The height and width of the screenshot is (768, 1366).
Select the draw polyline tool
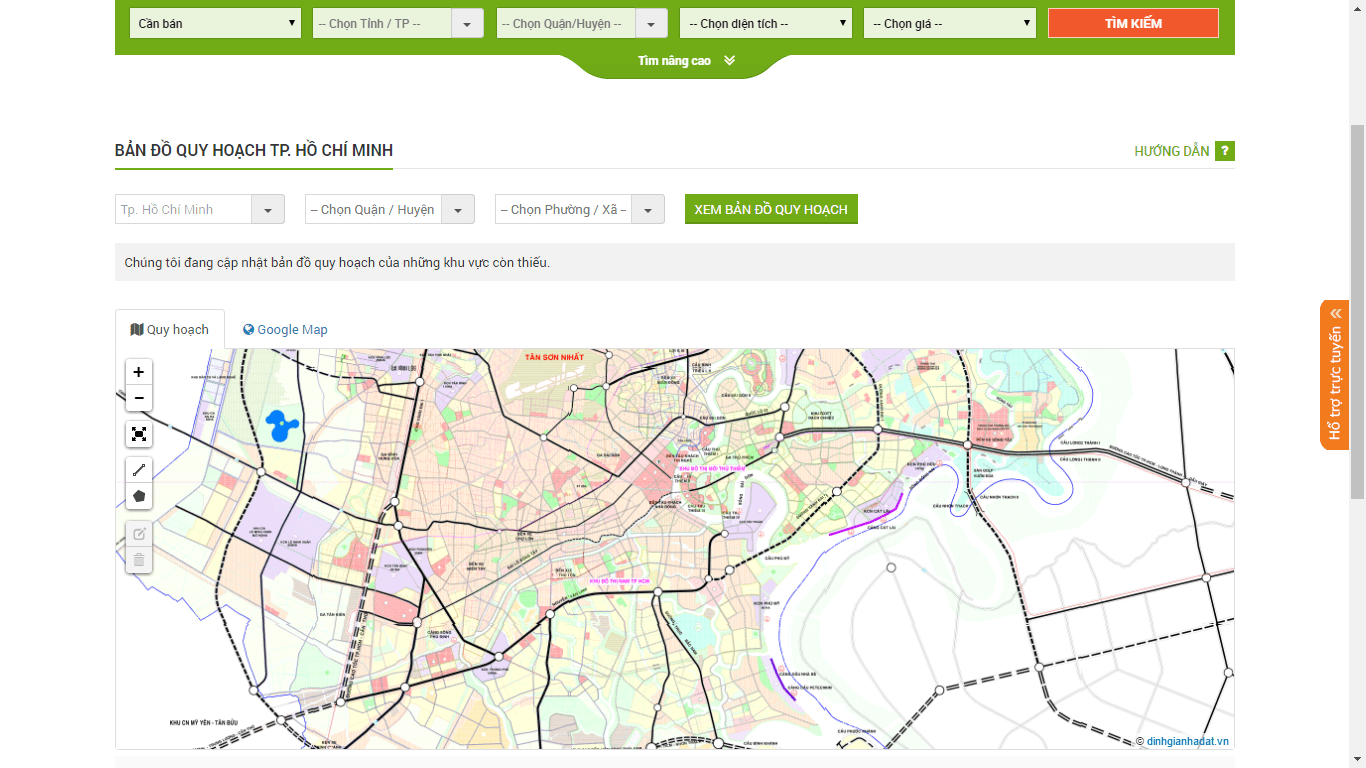click(139, 469)
